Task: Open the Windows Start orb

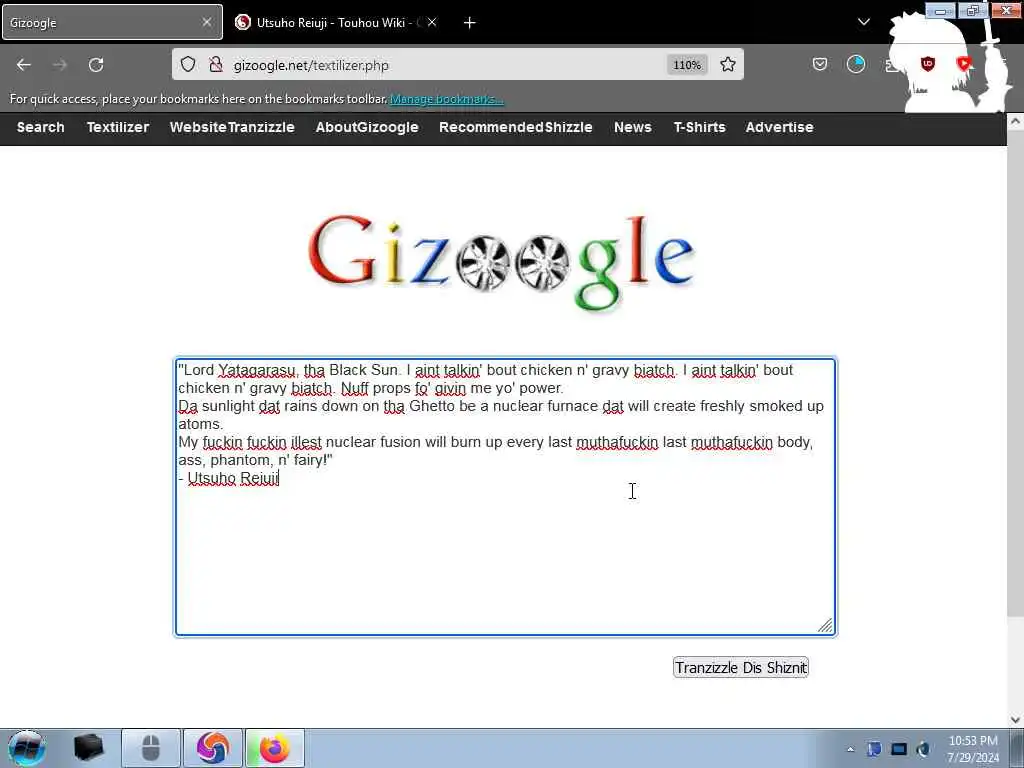Action: [26, 748]
